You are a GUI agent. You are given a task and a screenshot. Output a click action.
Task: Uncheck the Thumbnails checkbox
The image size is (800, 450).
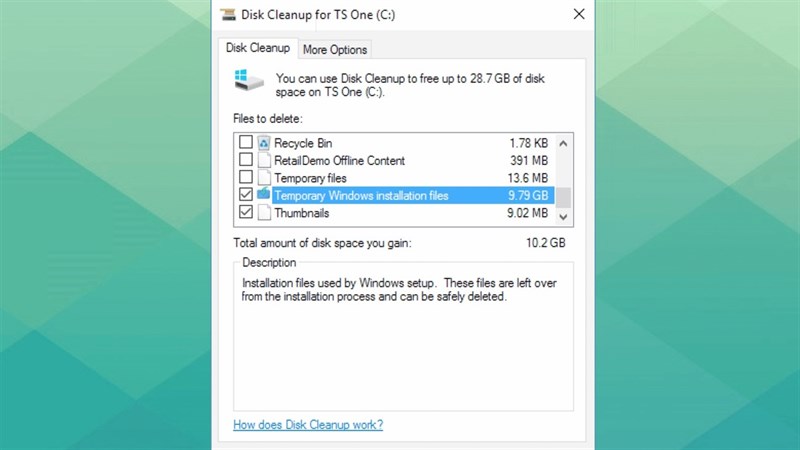click(x=246, y=212)
